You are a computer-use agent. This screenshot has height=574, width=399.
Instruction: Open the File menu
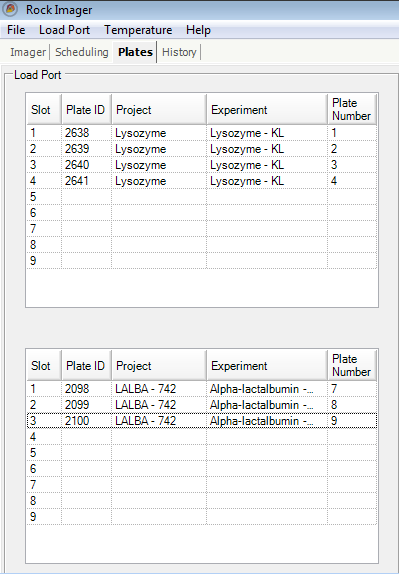[16, 30]
